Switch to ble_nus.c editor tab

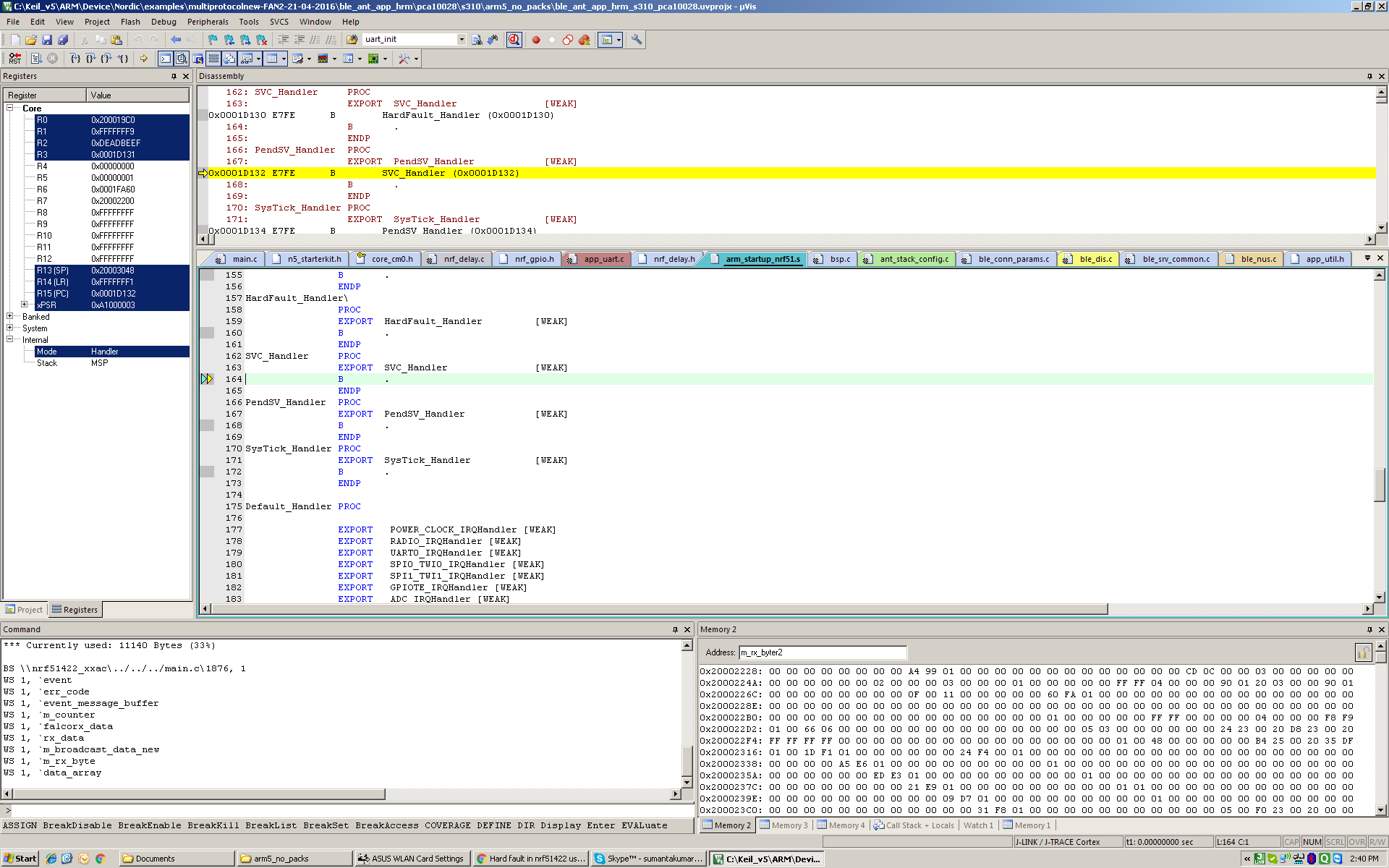pyautogui.click(x=1252, y=259)
